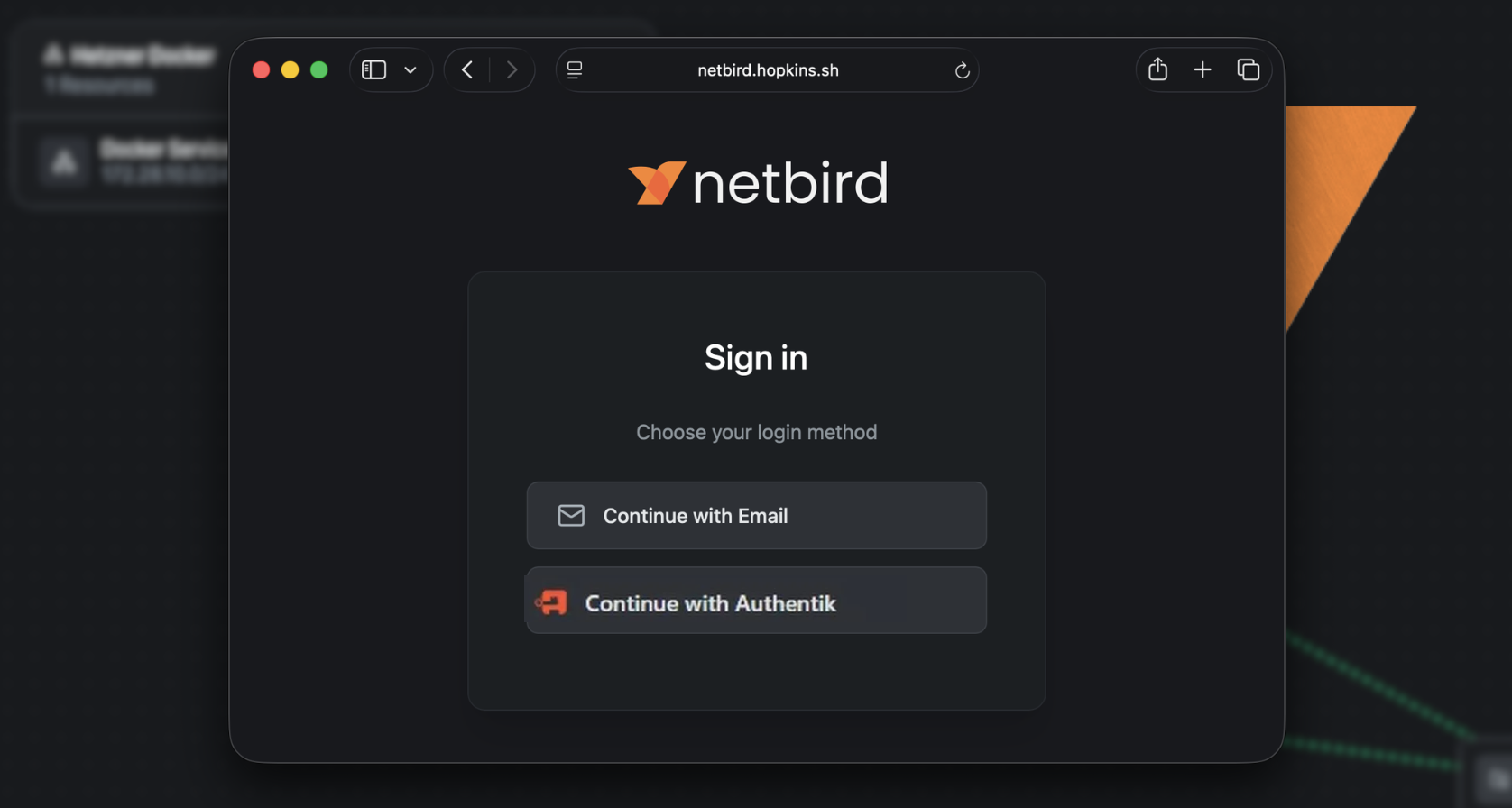Open the netbird.hopkins.sh address field

[768, 69]
